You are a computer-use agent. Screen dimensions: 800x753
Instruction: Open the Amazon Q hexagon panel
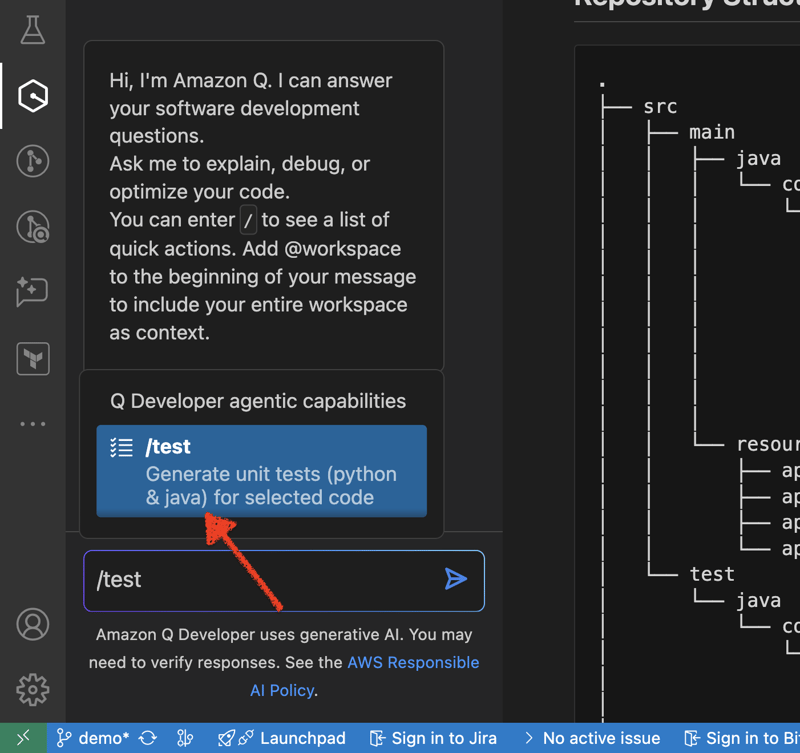(x=33, y=96)
